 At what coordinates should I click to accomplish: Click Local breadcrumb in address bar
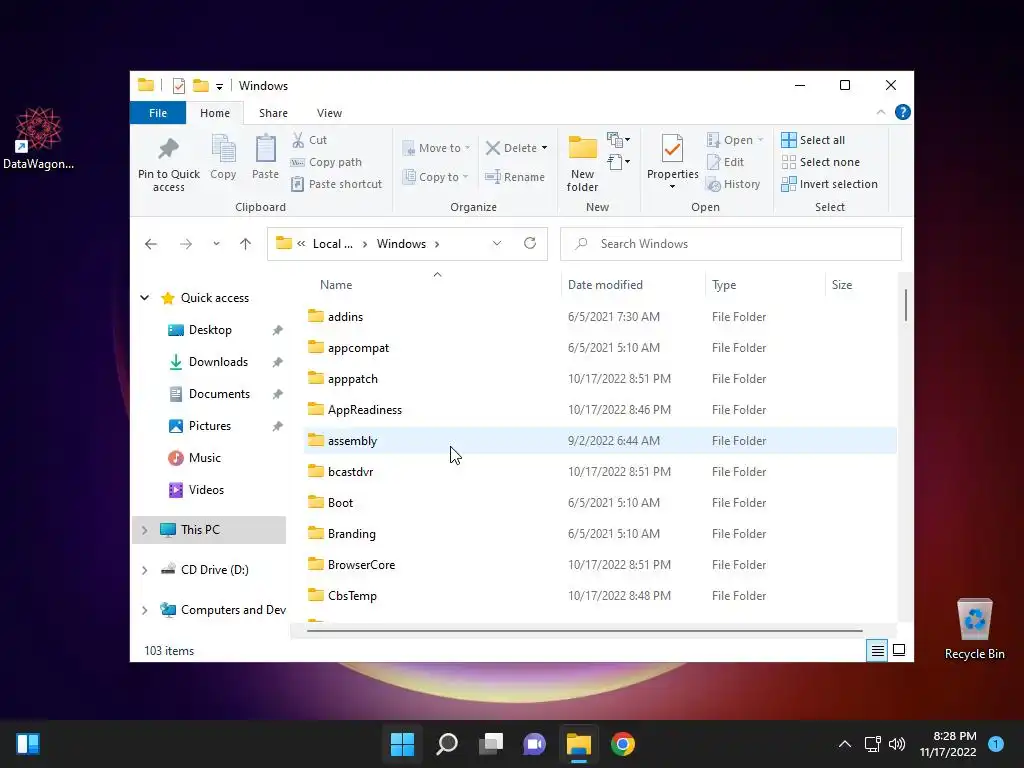pyautogui.click(x=332, y=244)
